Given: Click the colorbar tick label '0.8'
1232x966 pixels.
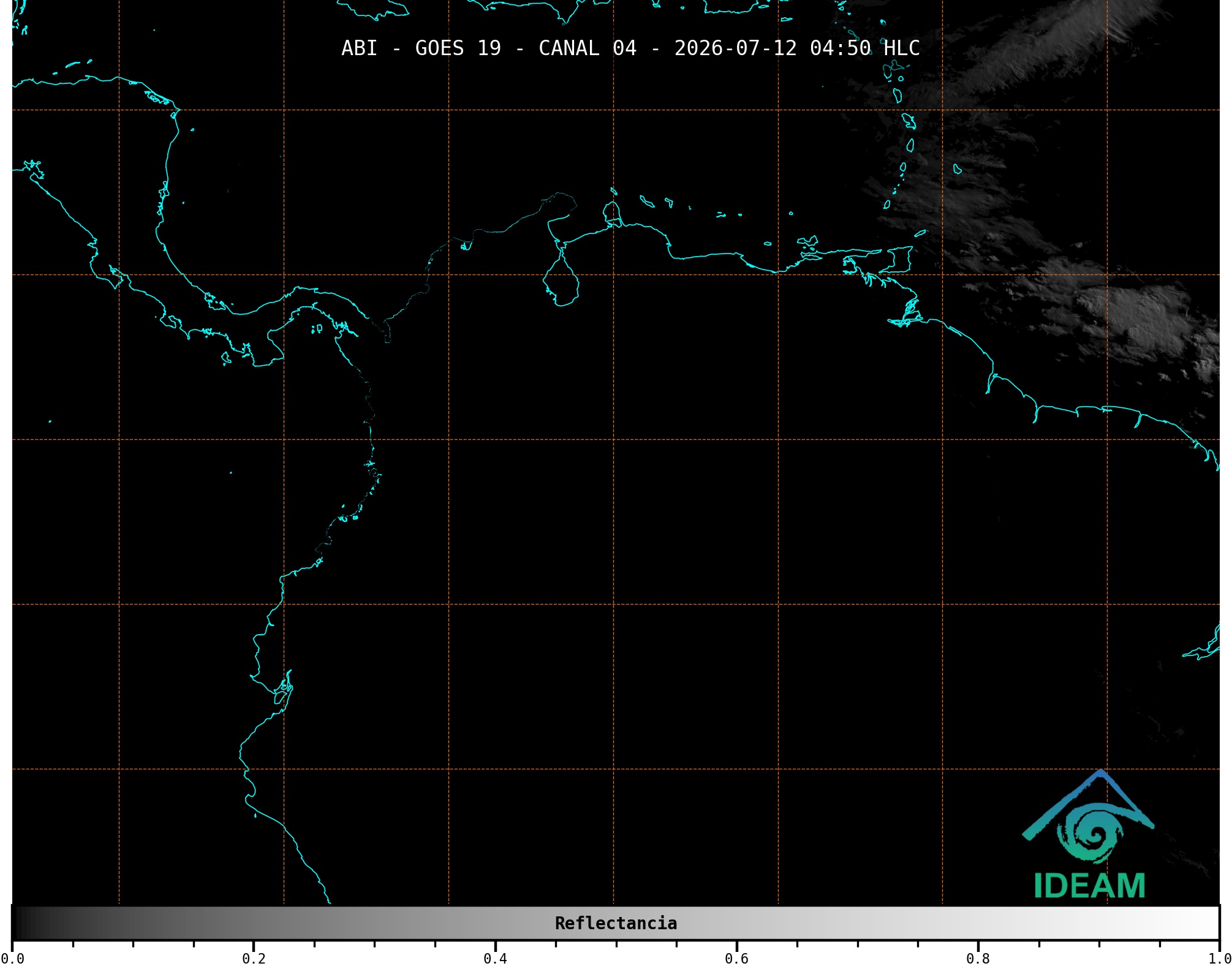Looking at the screenshot, I should click(978, 959).
